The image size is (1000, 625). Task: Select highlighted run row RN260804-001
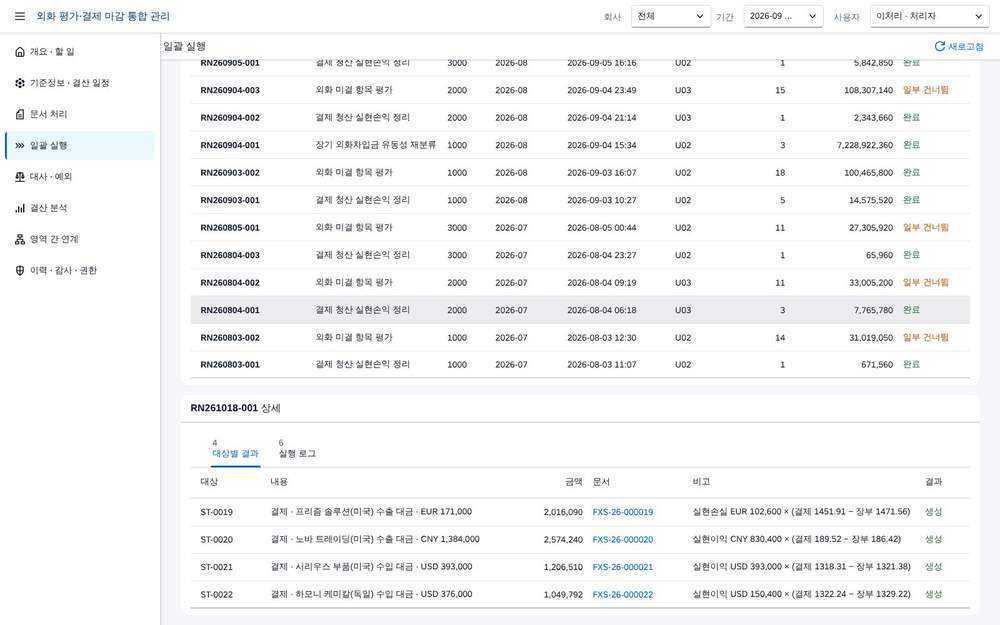click(580, 310)
